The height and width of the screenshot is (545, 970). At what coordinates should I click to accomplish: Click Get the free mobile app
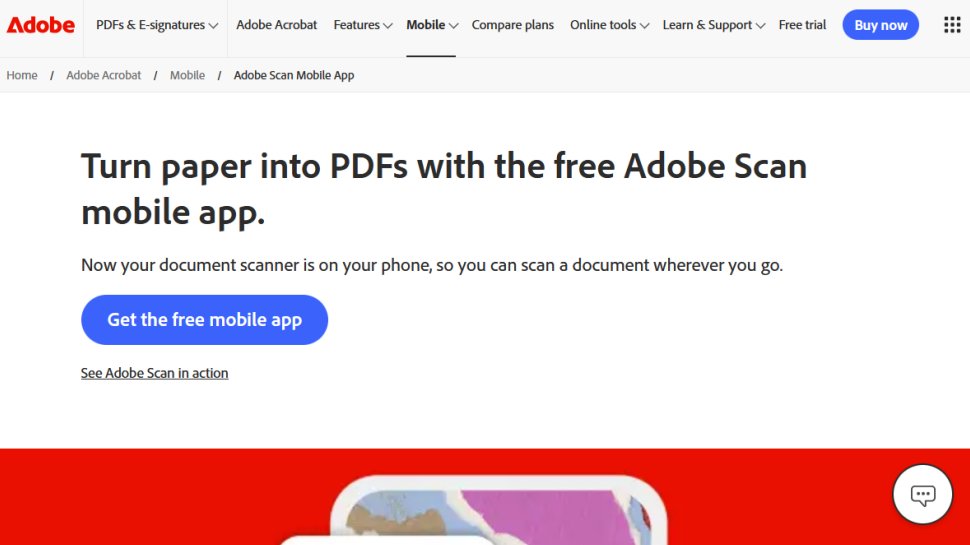pos(204,320)
